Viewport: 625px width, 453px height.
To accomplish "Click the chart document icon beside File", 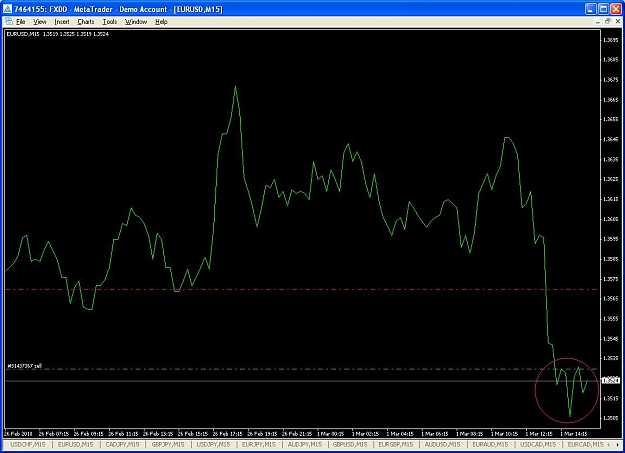I will pos(9,22).
